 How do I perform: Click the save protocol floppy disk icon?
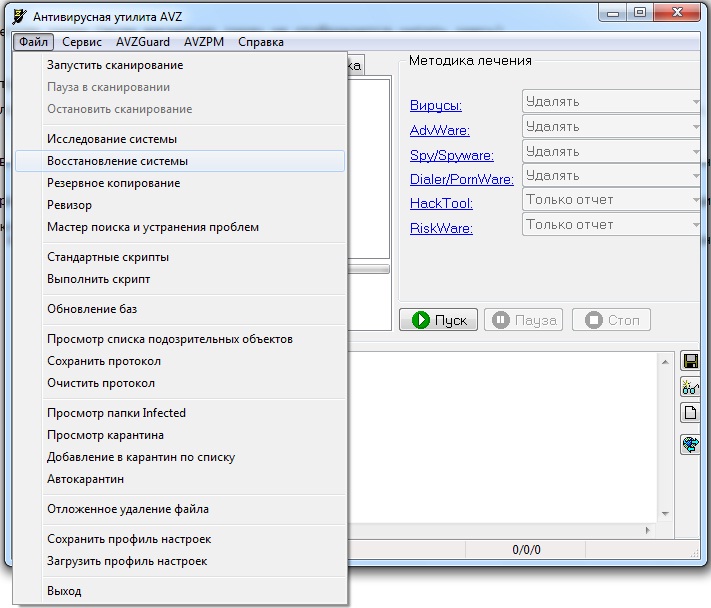click(x=691, y=361)
